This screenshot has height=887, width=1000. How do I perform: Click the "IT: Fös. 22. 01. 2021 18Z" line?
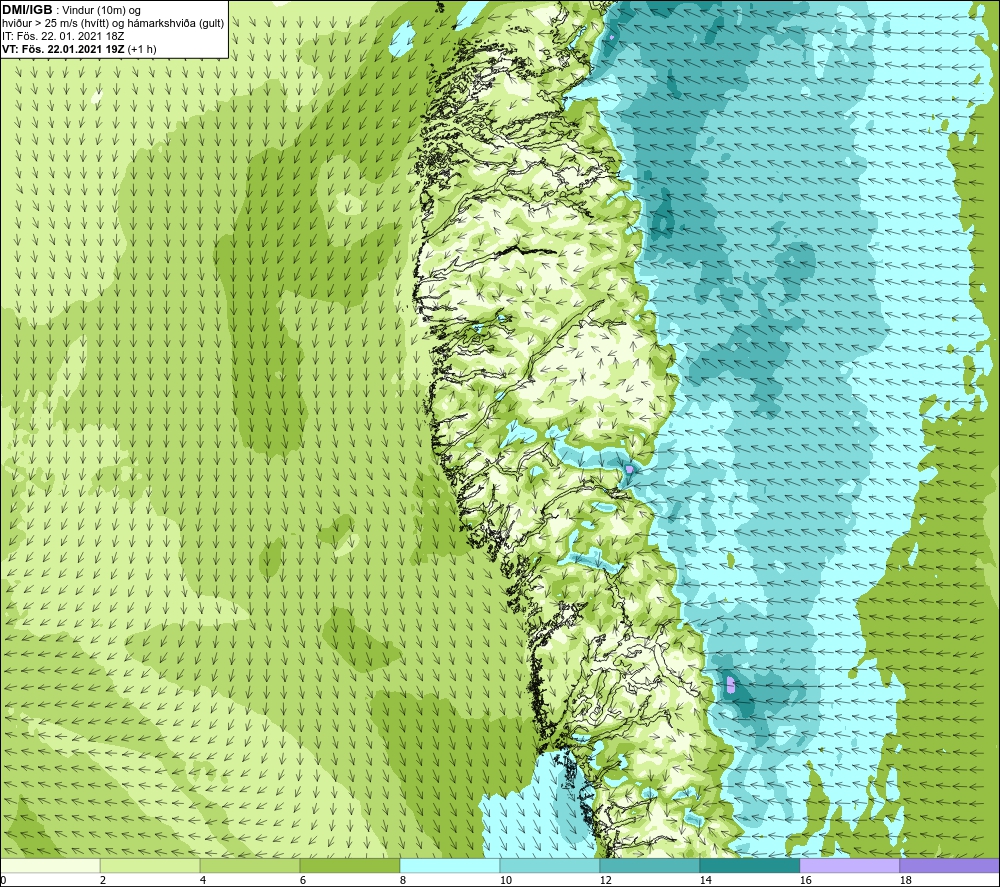click(x=63, y=36)
